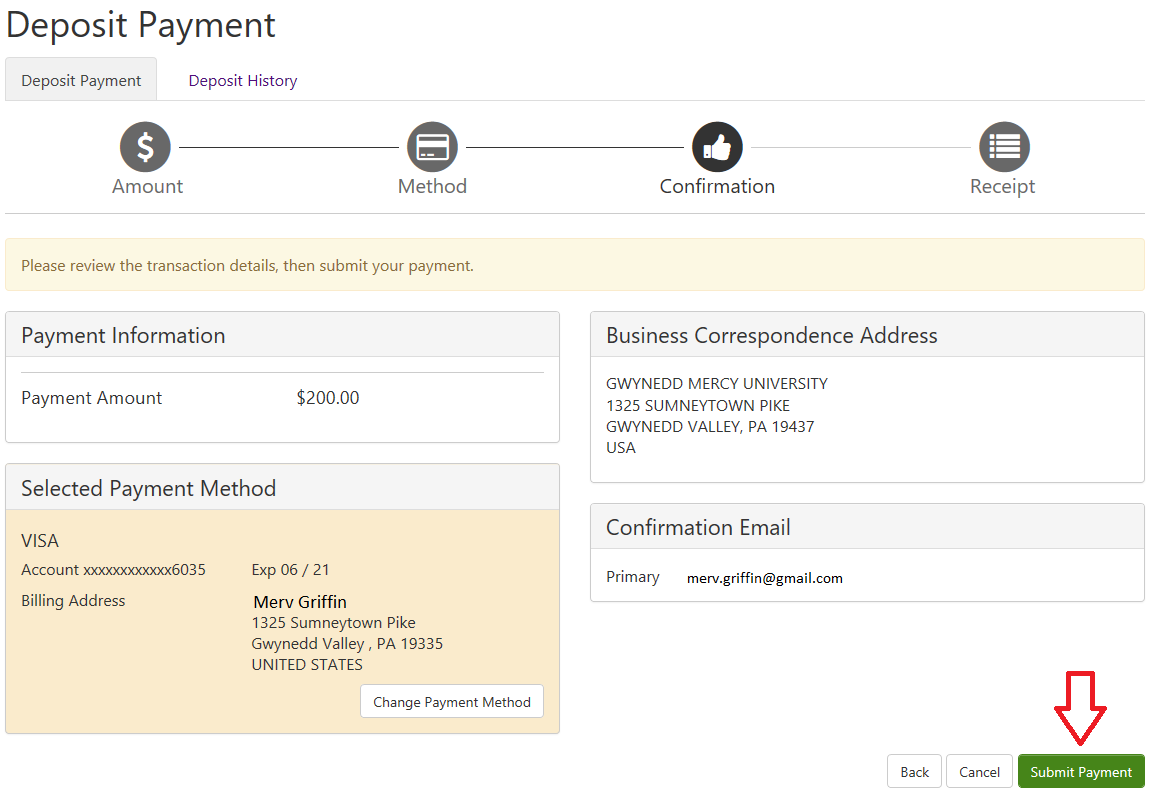Image resolution: width=1156 pixels, height=800 pixels.
Task: Click the merv.griffin@gmail.com email address
Action: (x=765, y=578)
